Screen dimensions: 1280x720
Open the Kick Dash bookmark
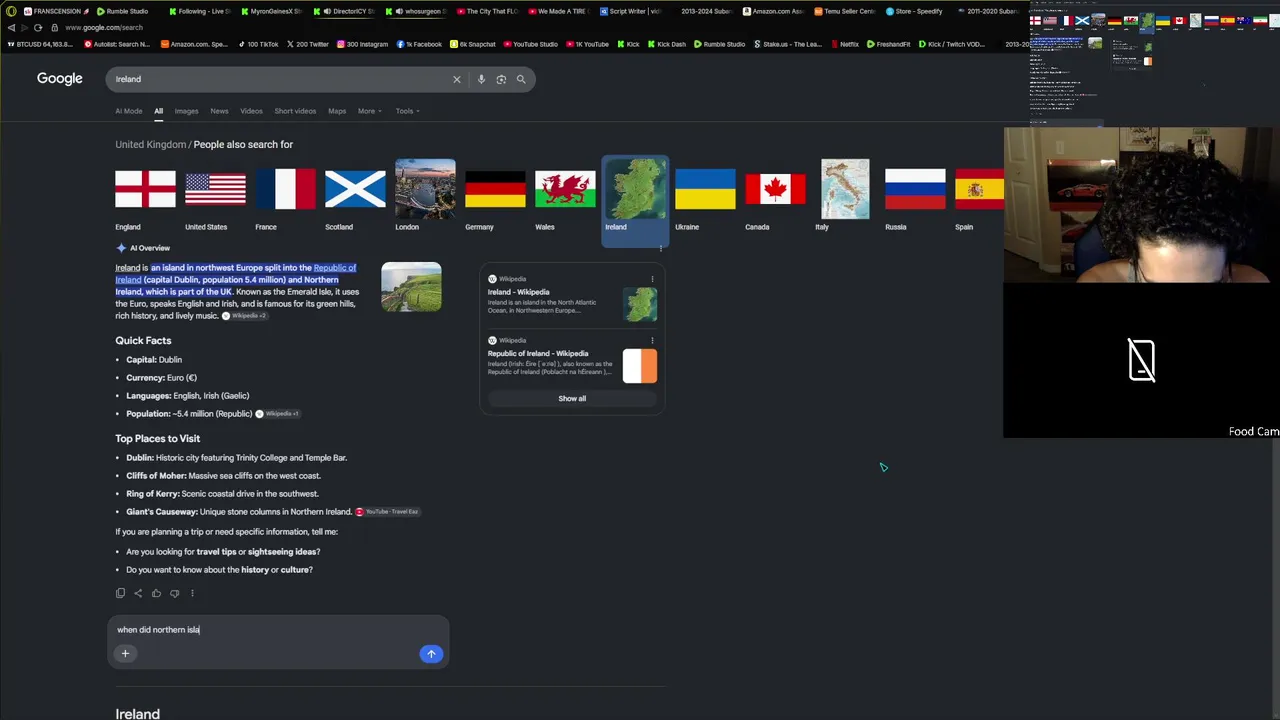point(666,44)
